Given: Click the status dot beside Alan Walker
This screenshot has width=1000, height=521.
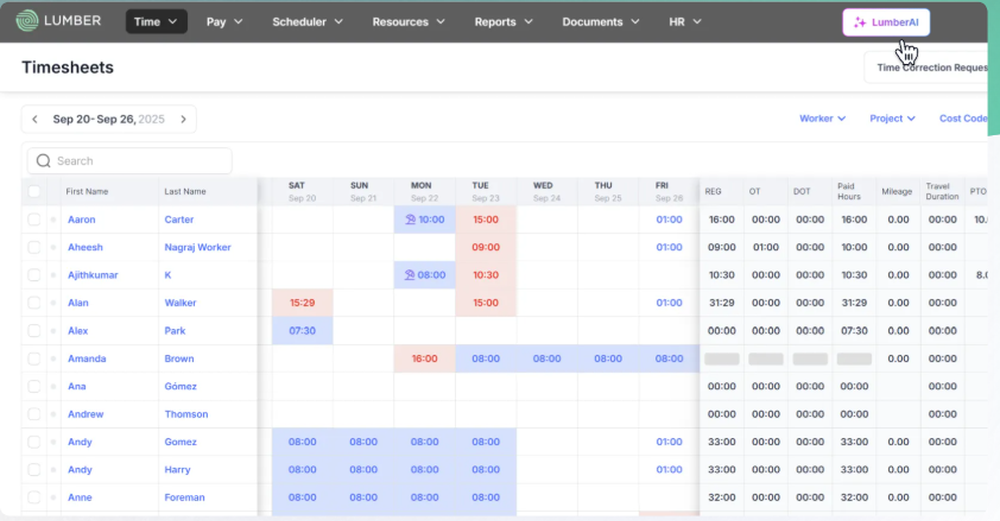Looking at the screenshot, I should [53, 303].
